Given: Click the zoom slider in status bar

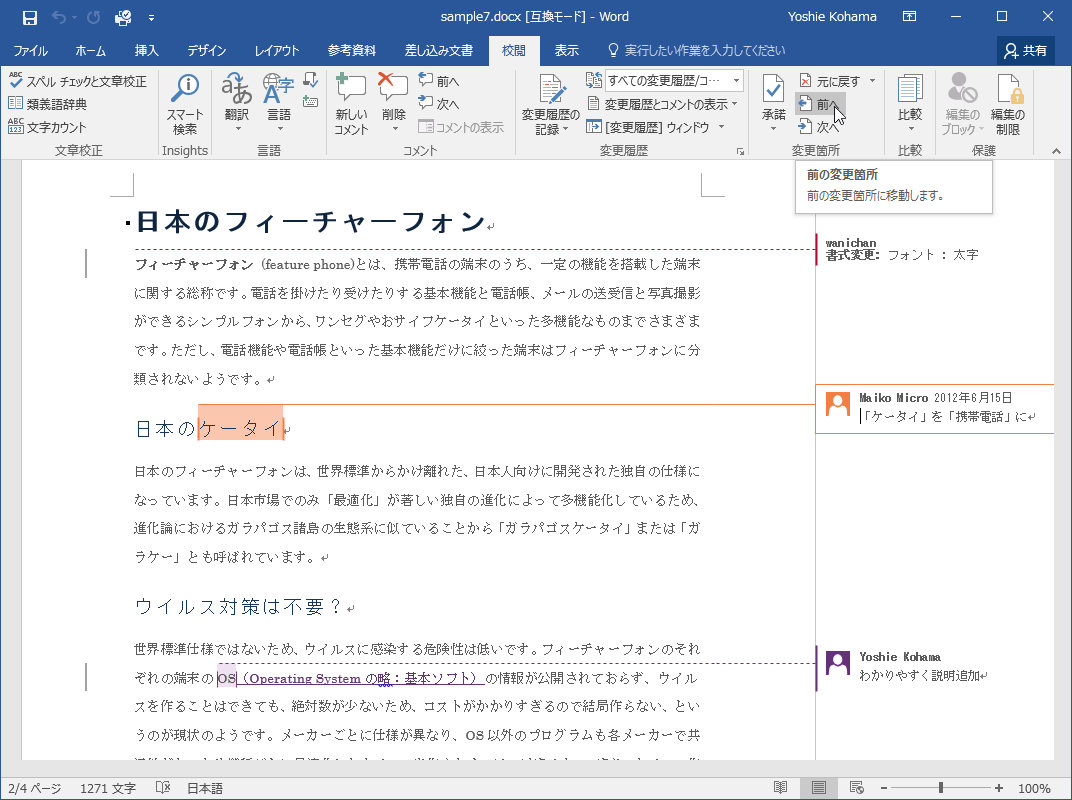Looking at the screenshot, I should click(940, 788).
